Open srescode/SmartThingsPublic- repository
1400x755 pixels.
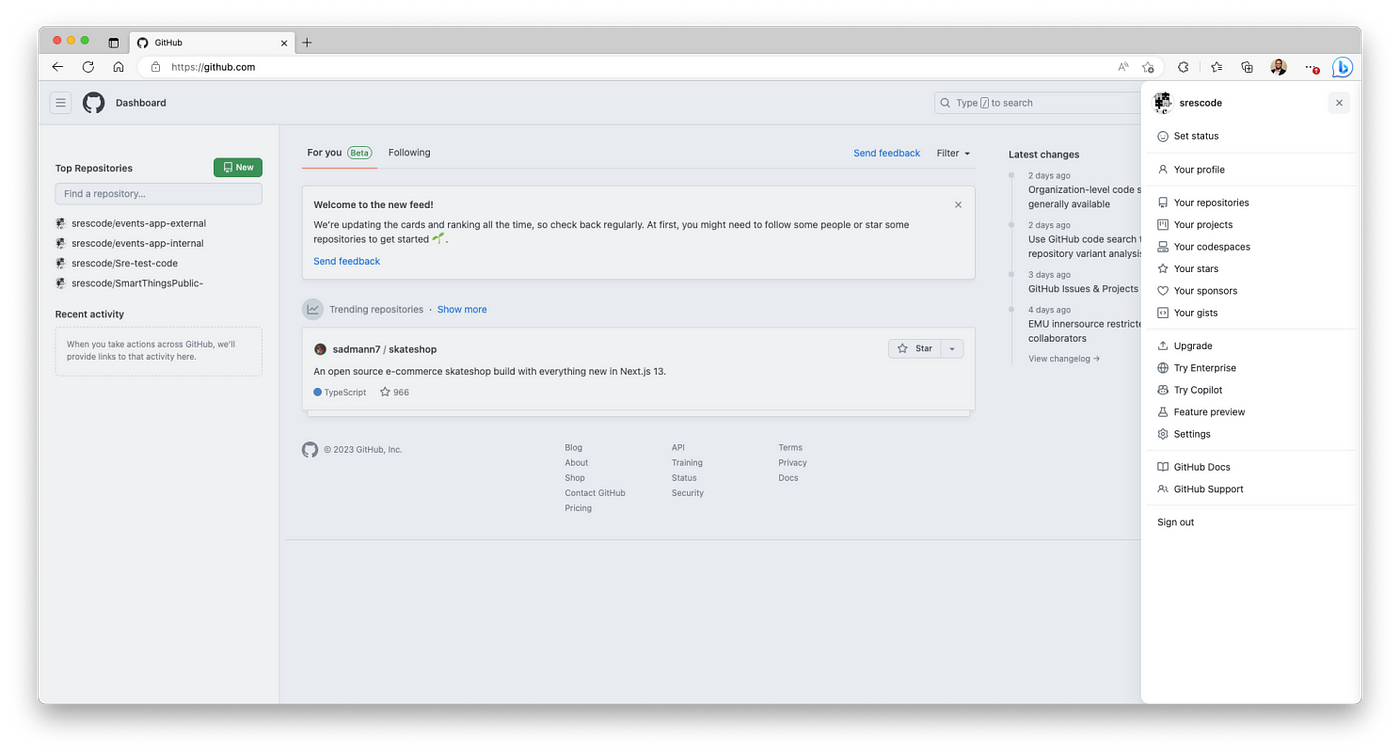(137, 284)
